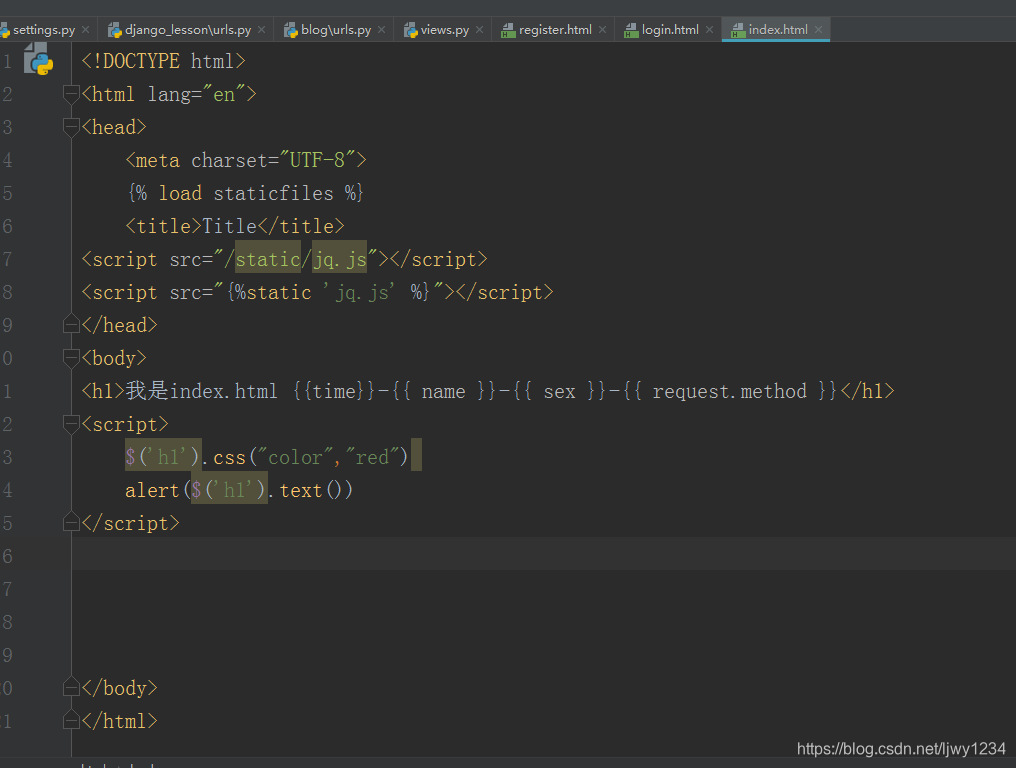Click the Python file icon on views.py tab
The image size is (1016, 768).
(x=411, y=30)
